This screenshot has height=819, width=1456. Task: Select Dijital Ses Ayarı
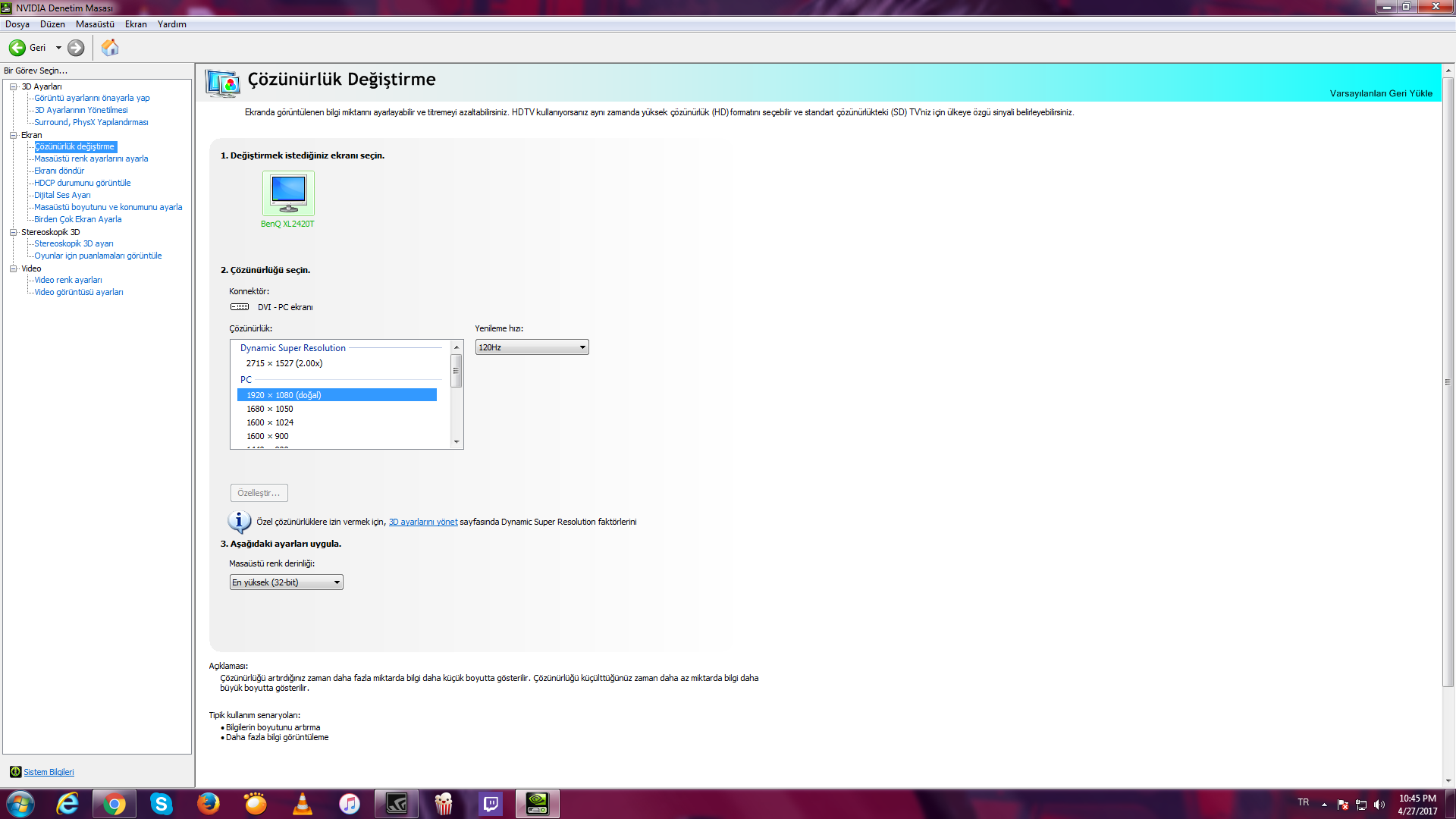click(x=62, y=195)
